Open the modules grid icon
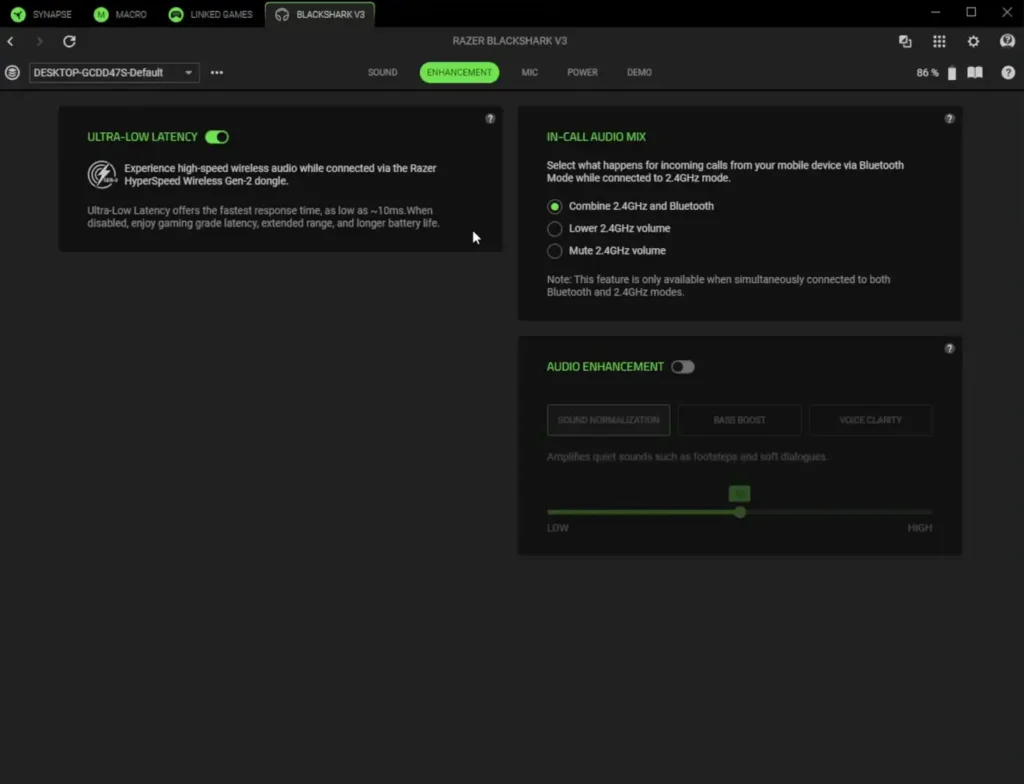Viewport: 1024px width, 784px height. (939, 41)
